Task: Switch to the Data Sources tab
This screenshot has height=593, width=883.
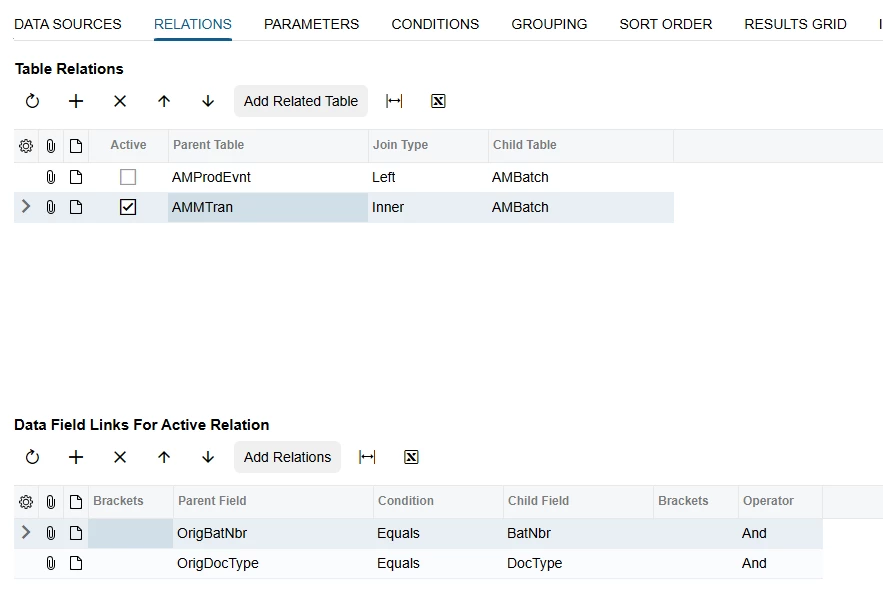Action: tap(68, 24)
